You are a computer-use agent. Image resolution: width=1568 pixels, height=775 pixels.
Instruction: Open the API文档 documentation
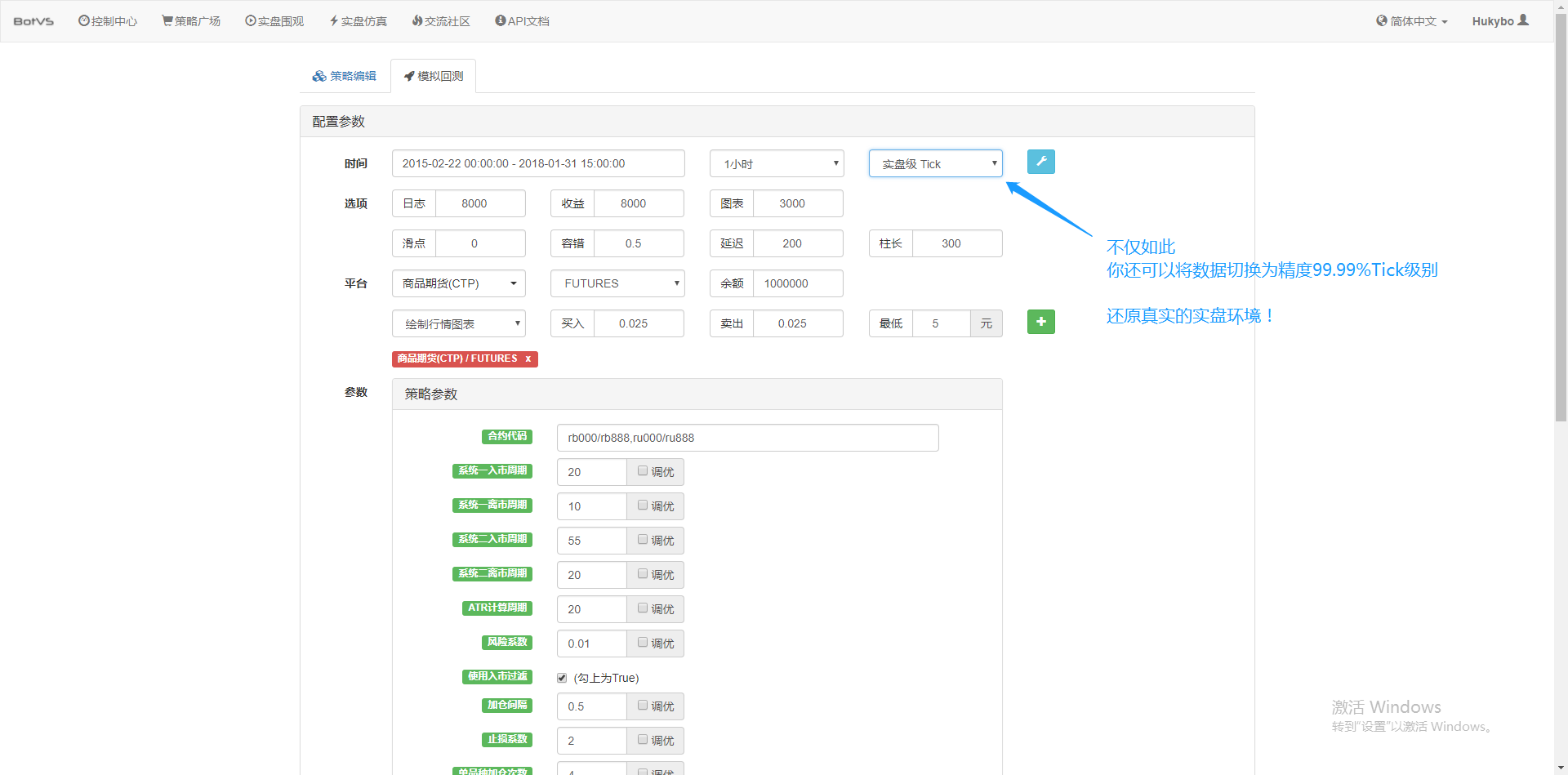pyautogui.click(x=521, y=20)
